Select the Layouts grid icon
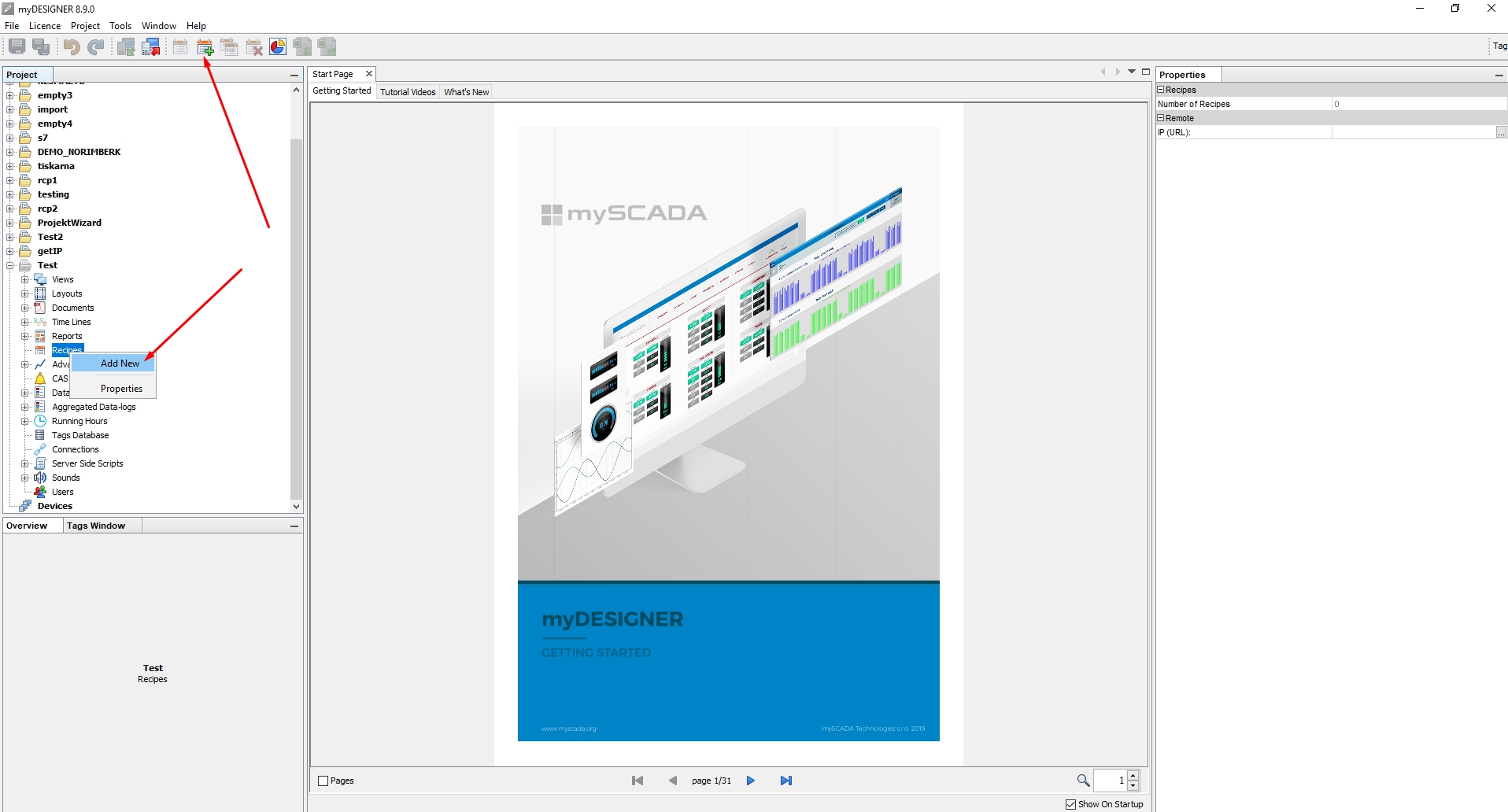The width and height of the screenshot is (1508, 812). (x=40, y=293)
